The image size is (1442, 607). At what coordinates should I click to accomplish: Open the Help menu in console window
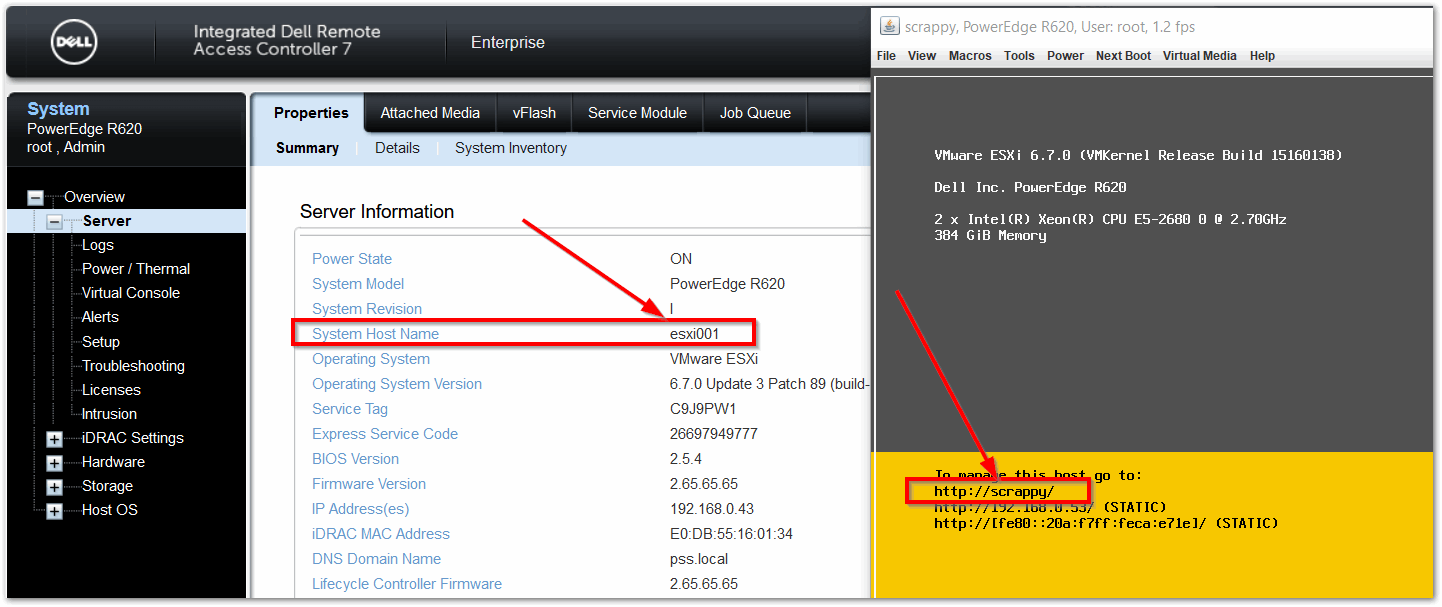(1262, 56)
